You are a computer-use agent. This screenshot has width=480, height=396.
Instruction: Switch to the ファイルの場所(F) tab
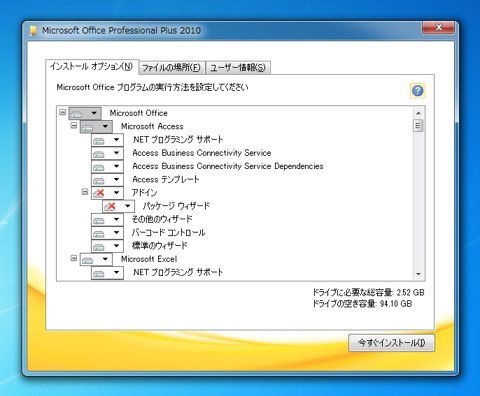click(x=172, y=68)
